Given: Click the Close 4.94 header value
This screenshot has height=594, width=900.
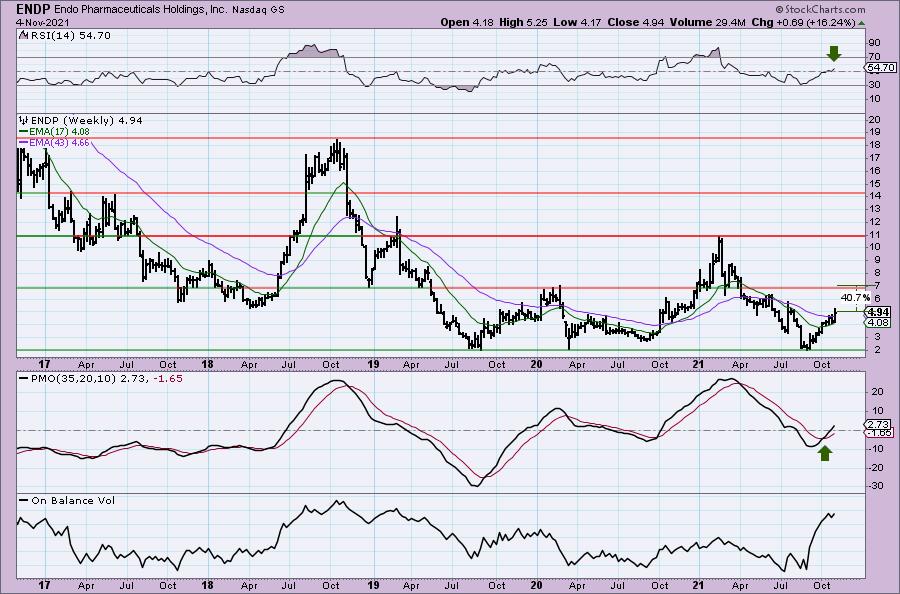Looking at the screenshot, I should pyautogui.click(x=635, y=22).
